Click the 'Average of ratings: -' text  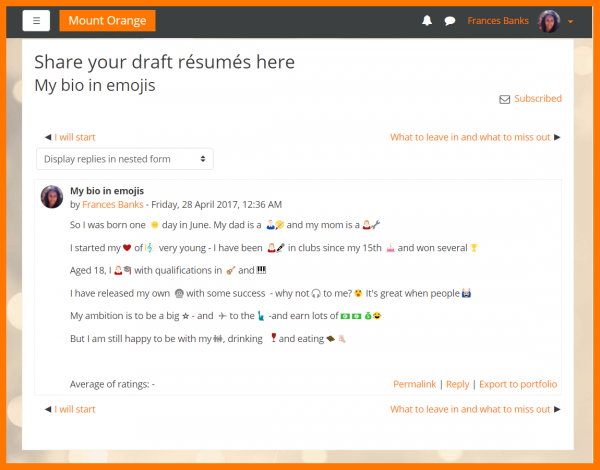112,384
